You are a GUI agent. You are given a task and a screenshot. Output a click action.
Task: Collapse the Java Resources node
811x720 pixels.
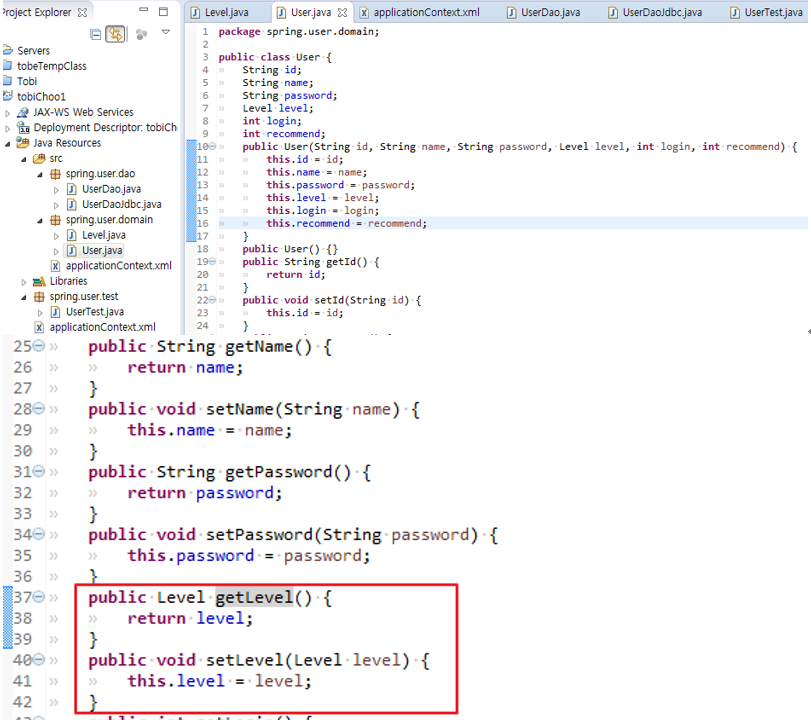tap(8, 144)
